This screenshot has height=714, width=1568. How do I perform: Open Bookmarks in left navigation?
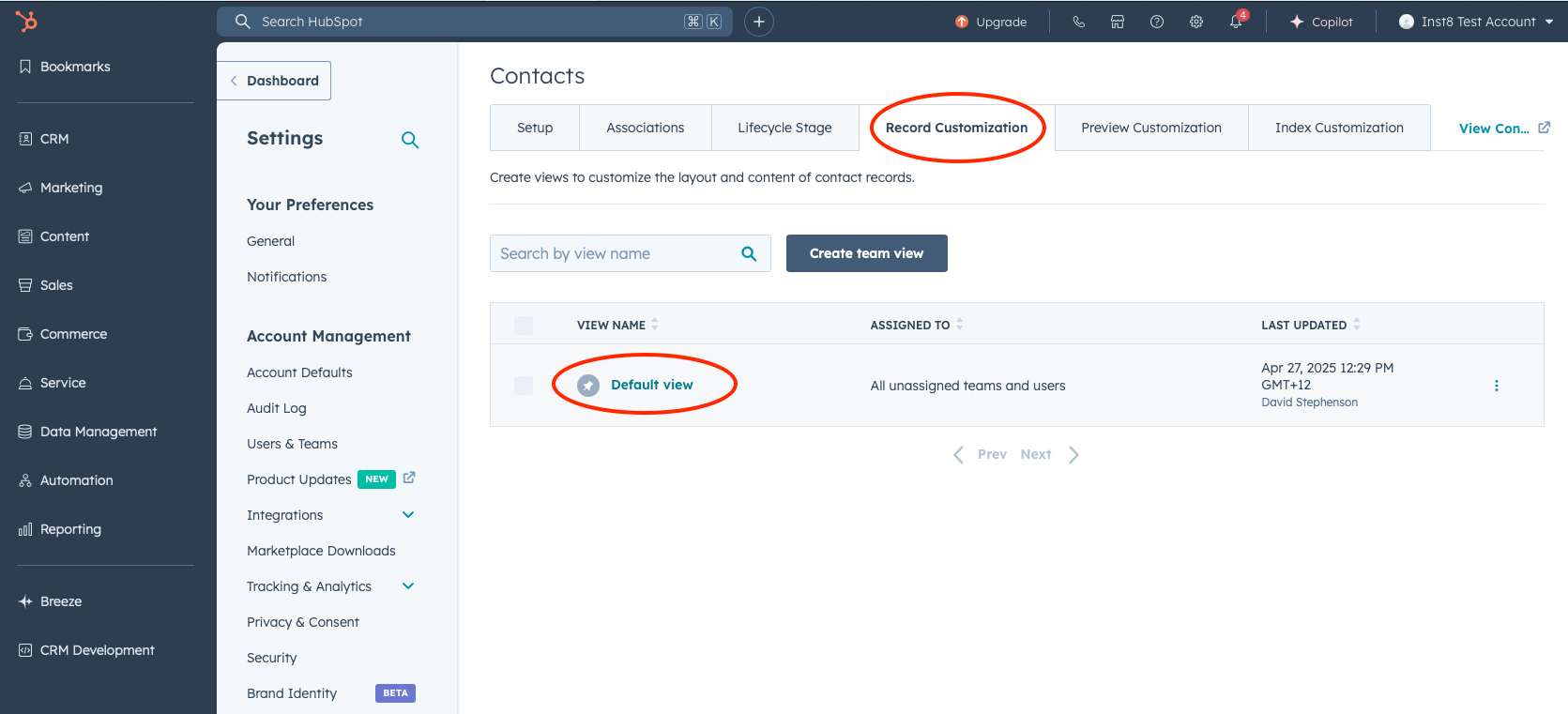65,67
